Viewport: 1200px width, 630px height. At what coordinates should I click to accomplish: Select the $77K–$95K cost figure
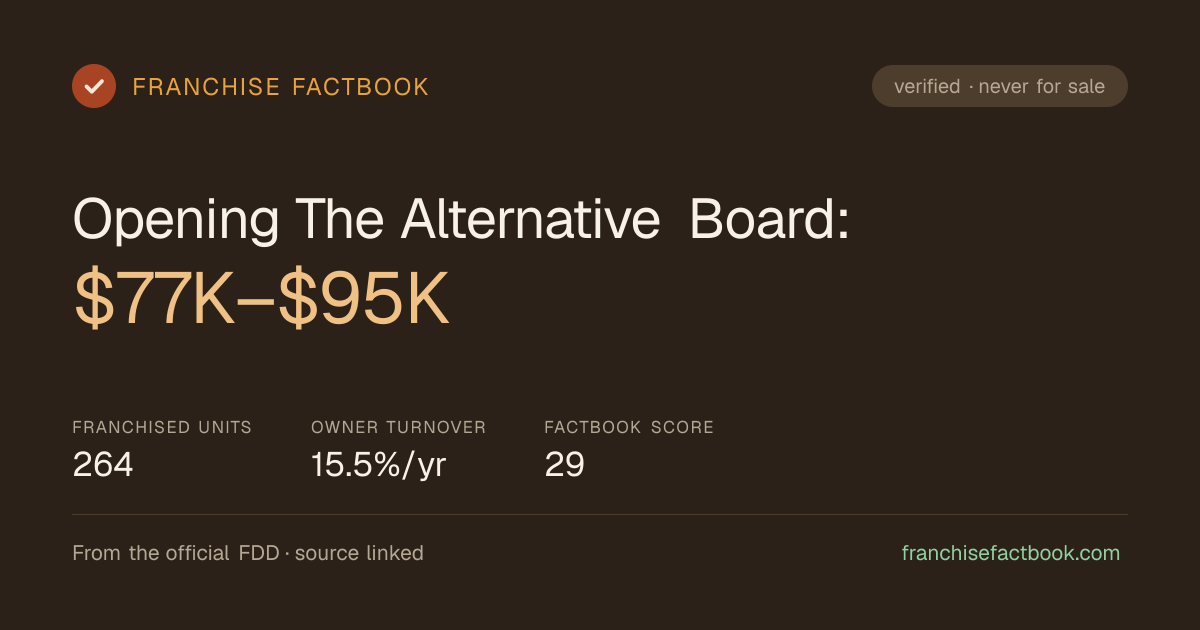point(262,300)
